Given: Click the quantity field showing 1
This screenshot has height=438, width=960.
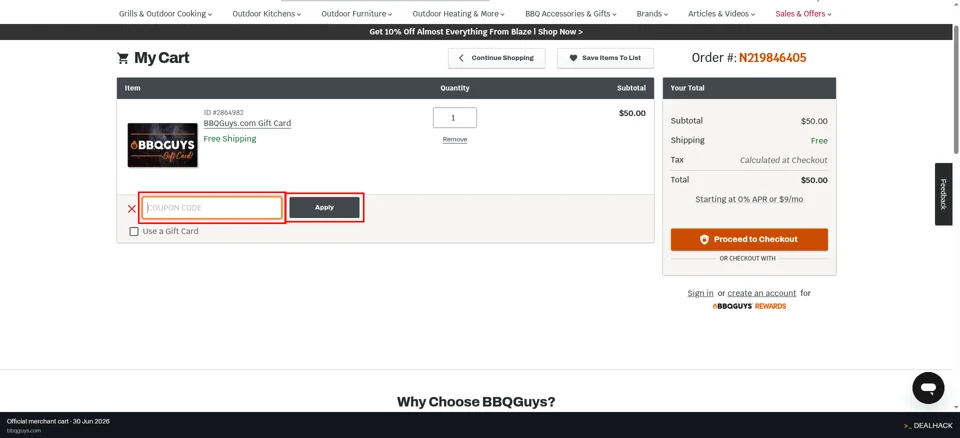Looking at the screenshot, I should [455, 118].
